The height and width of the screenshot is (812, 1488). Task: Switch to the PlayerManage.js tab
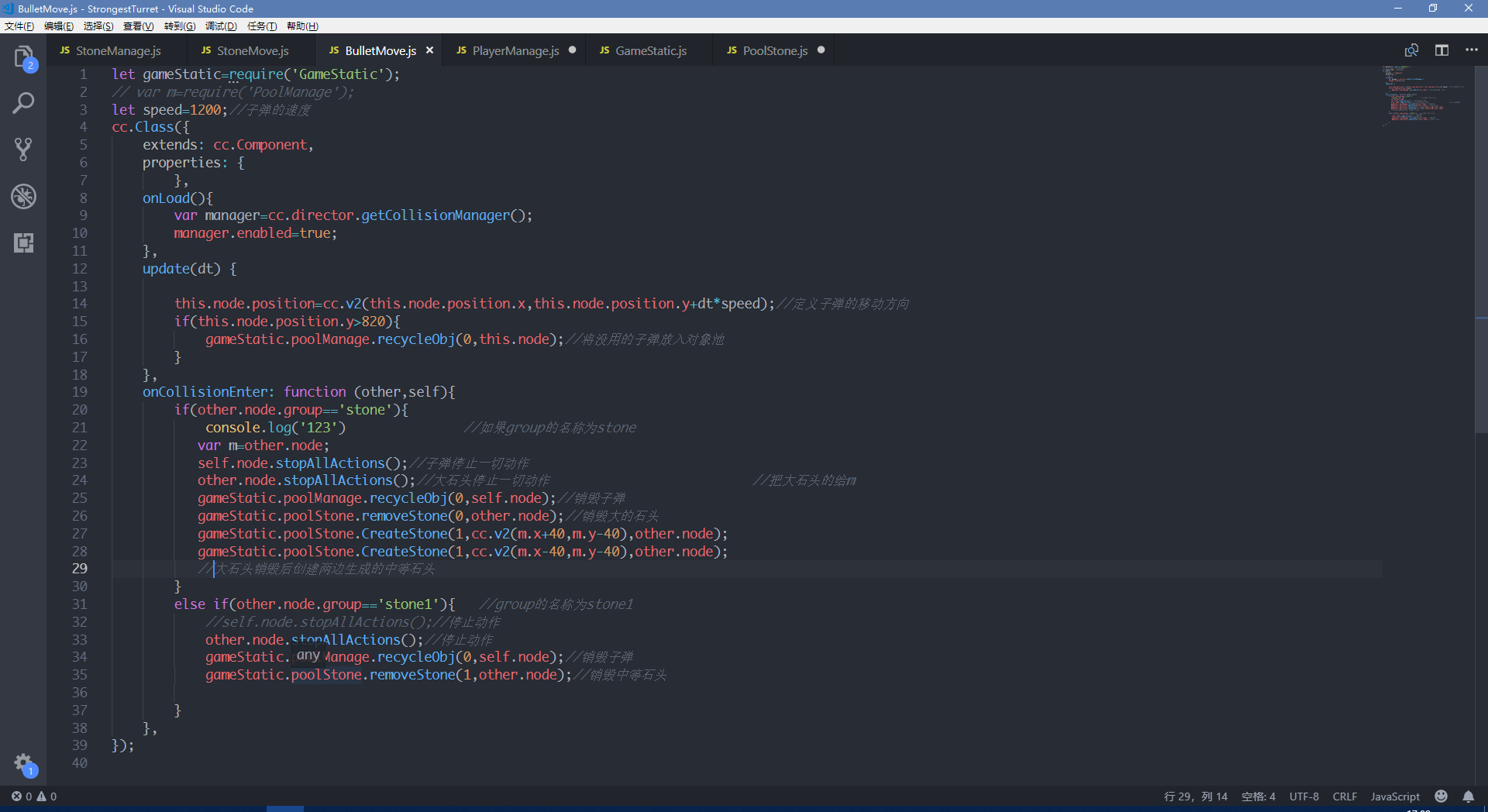515,51
